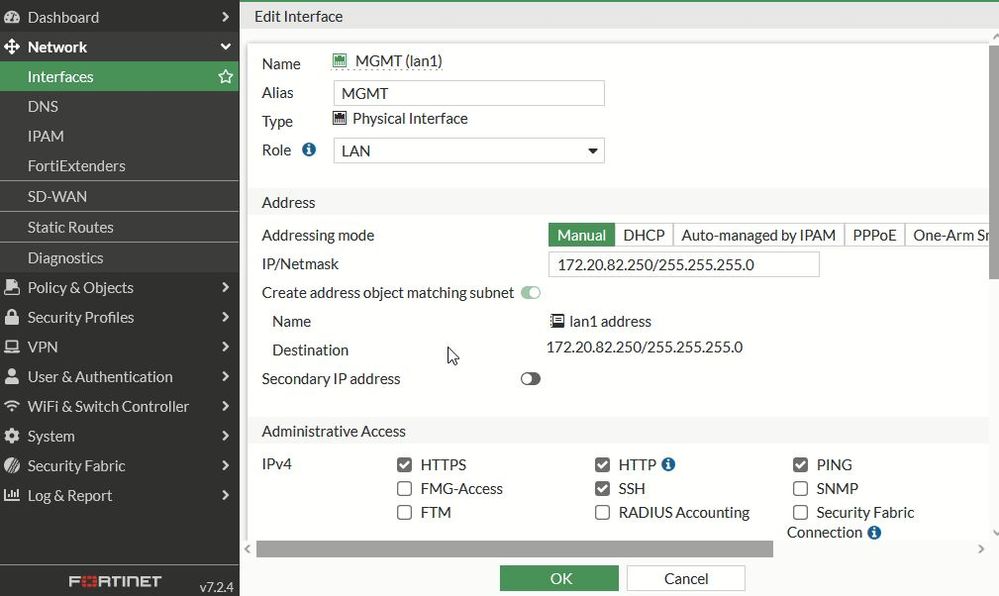Screen dimensions: 999x596
Task: Click the Role info icon
Action: pyautogui.click(x=309, y=150)
